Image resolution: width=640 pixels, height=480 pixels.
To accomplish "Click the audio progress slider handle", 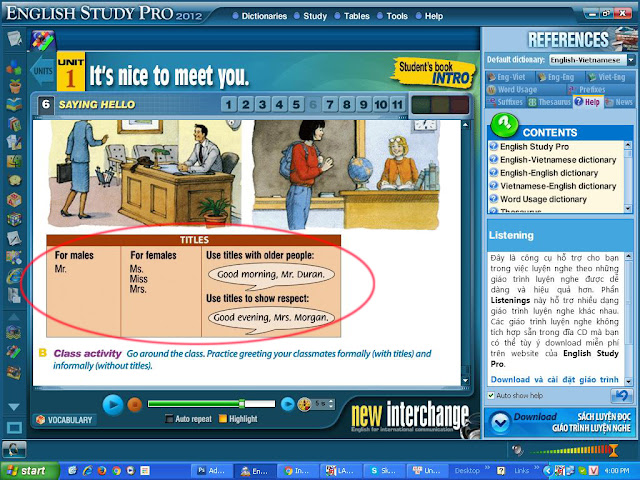I will click(242, 404).
